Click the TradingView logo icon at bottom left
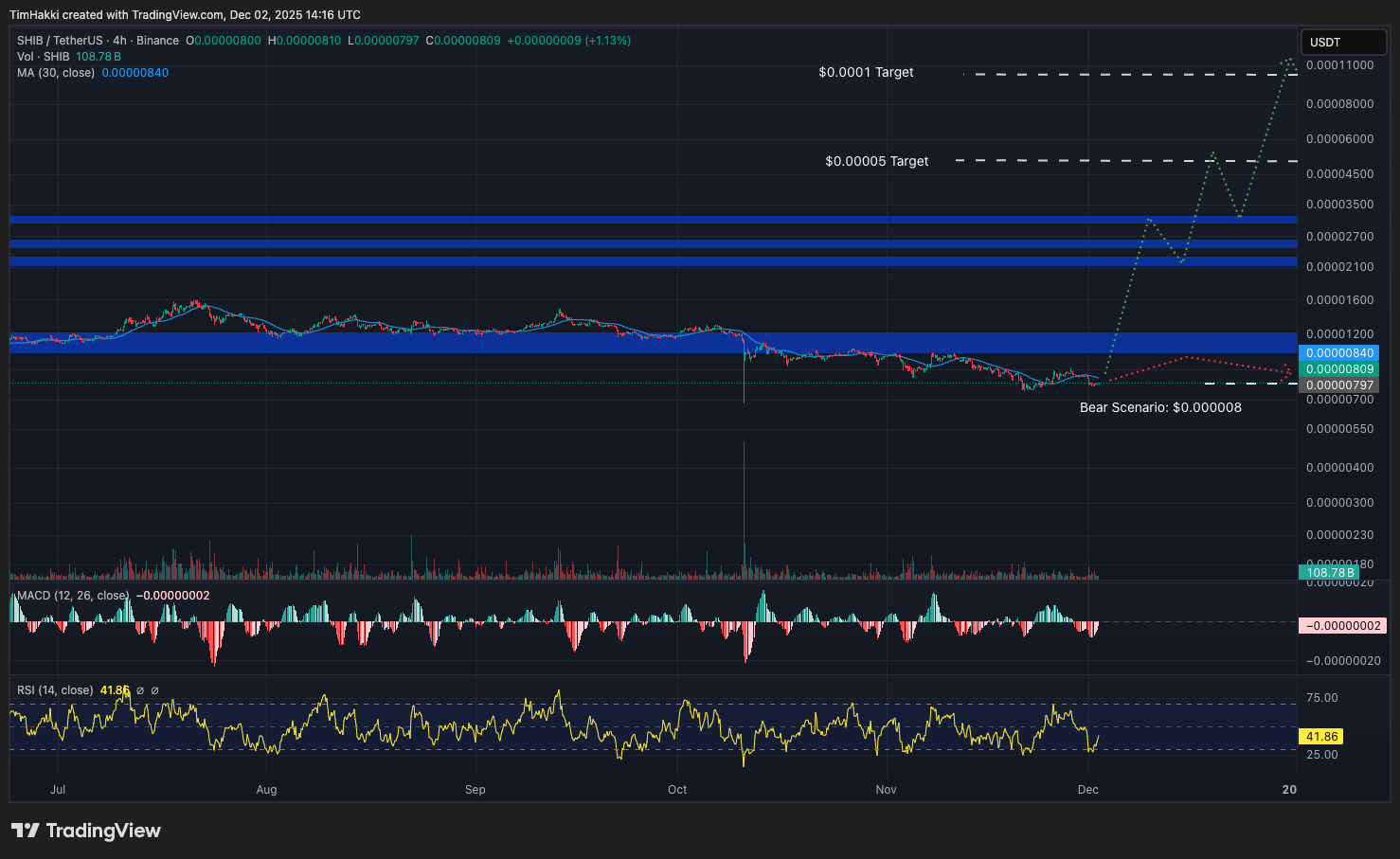 coord(26,831)
